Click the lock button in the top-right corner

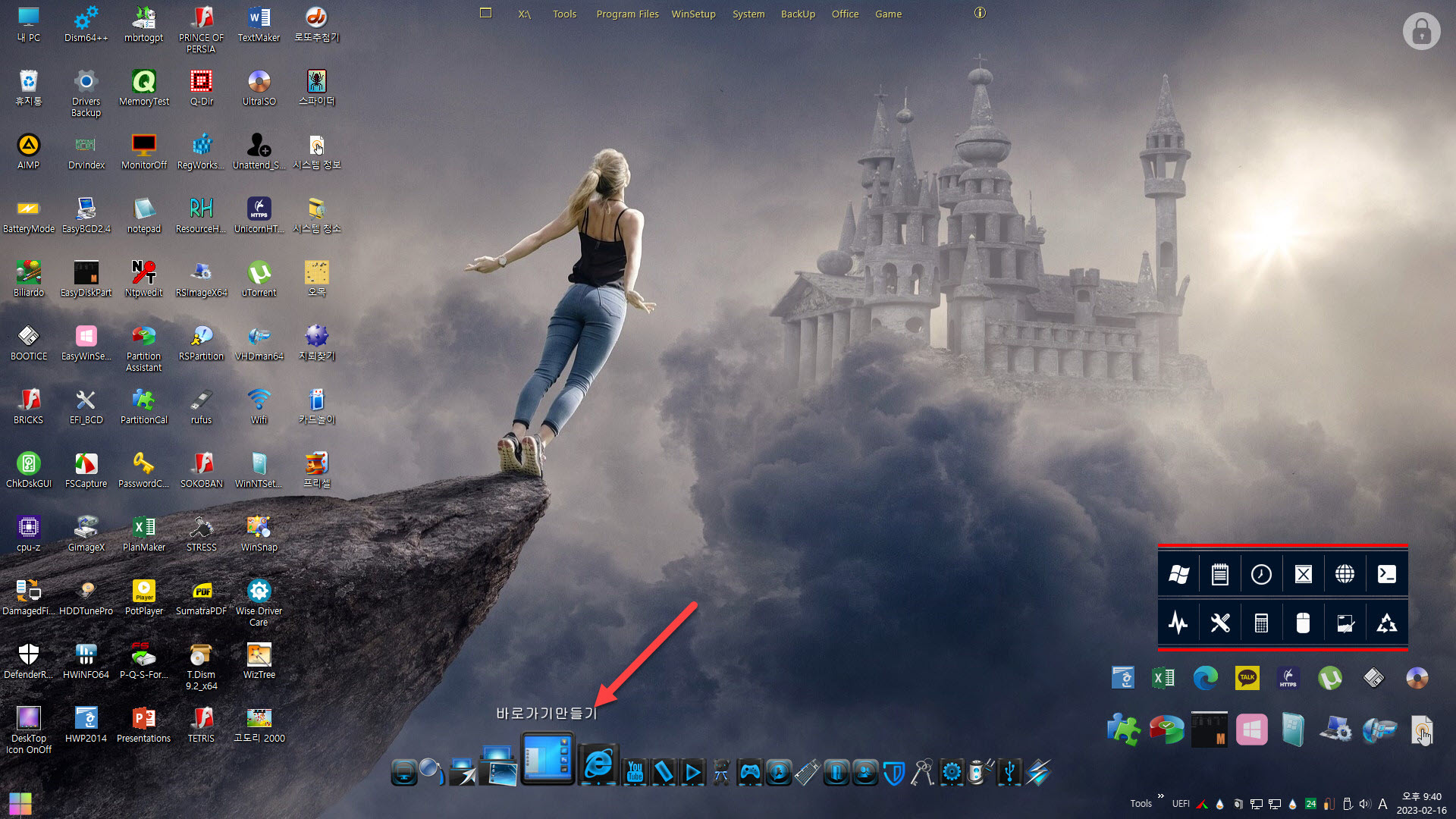pos(1421,31)
